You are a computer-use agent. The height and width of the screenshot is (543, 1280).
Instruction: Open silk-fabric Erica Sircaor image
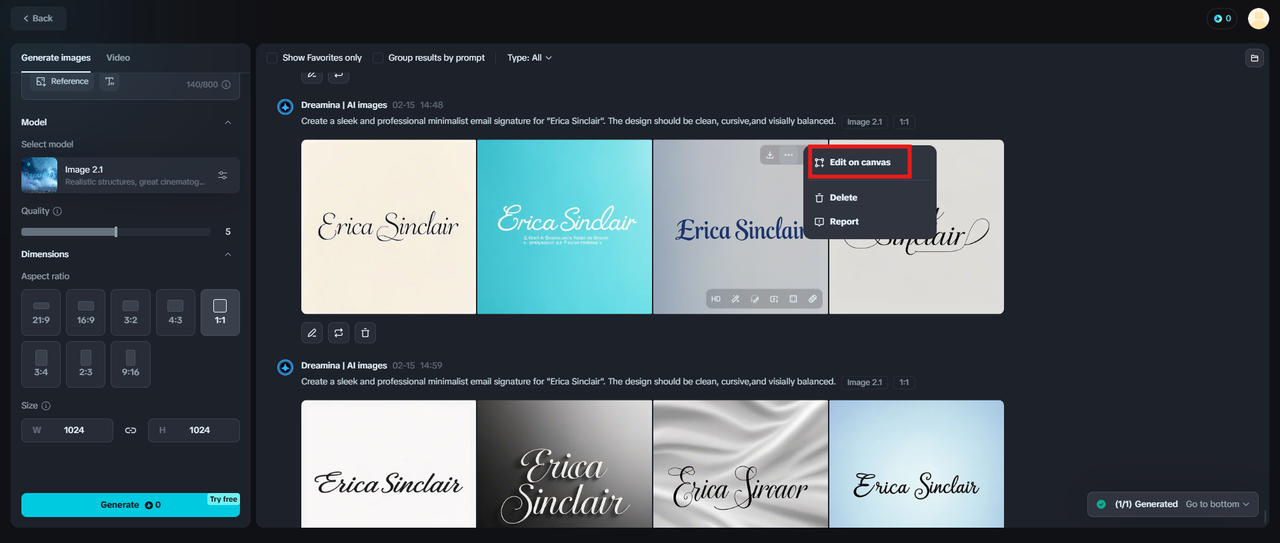740,463
